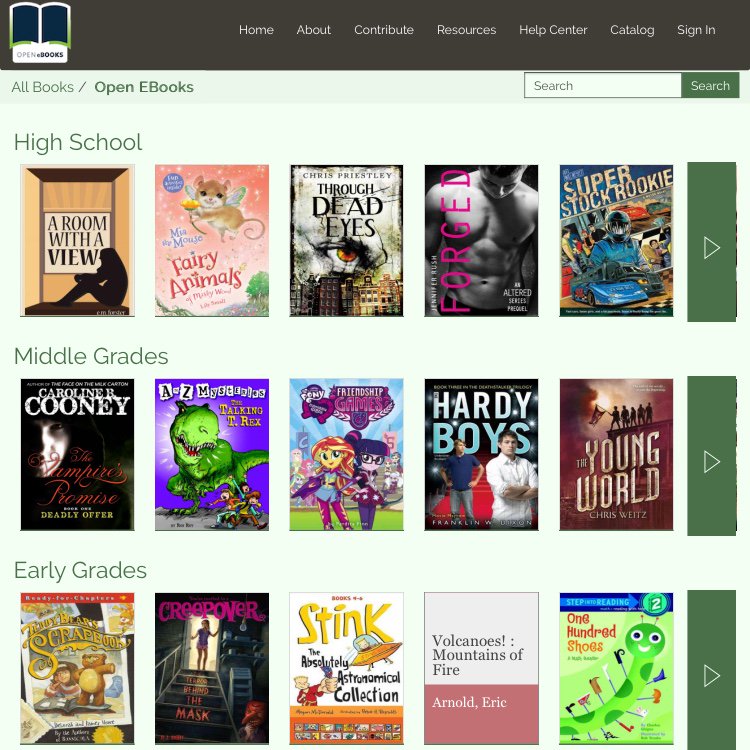Open the High School section heading
This screenshot has height=750, width=750.
(x=78, y=142)
